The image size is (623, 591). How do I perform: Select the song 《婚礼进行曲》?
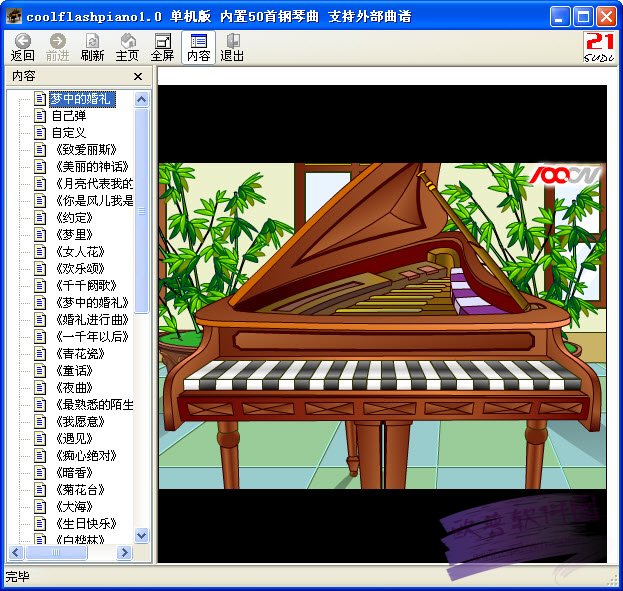click(92, 320)
